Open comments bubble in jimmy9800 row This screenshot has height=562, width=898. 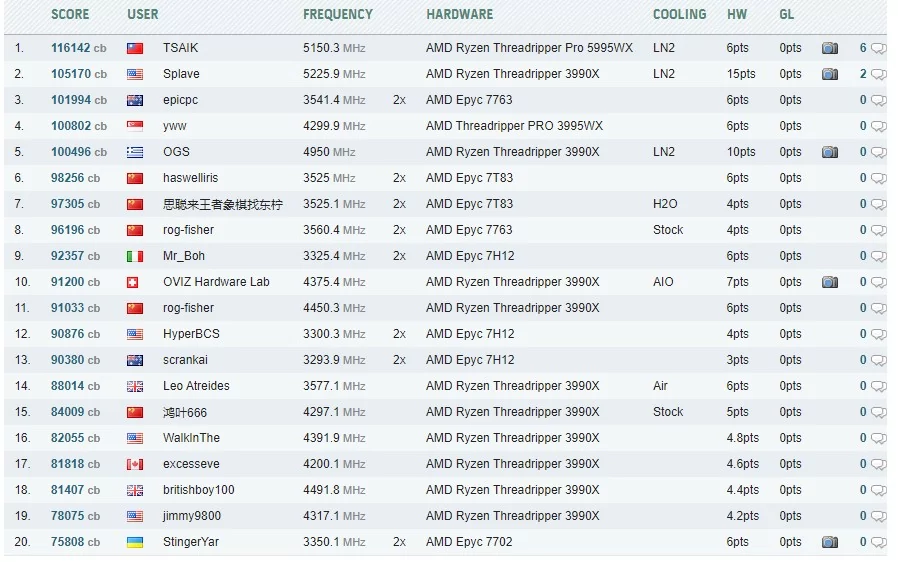tap(879, 517)
